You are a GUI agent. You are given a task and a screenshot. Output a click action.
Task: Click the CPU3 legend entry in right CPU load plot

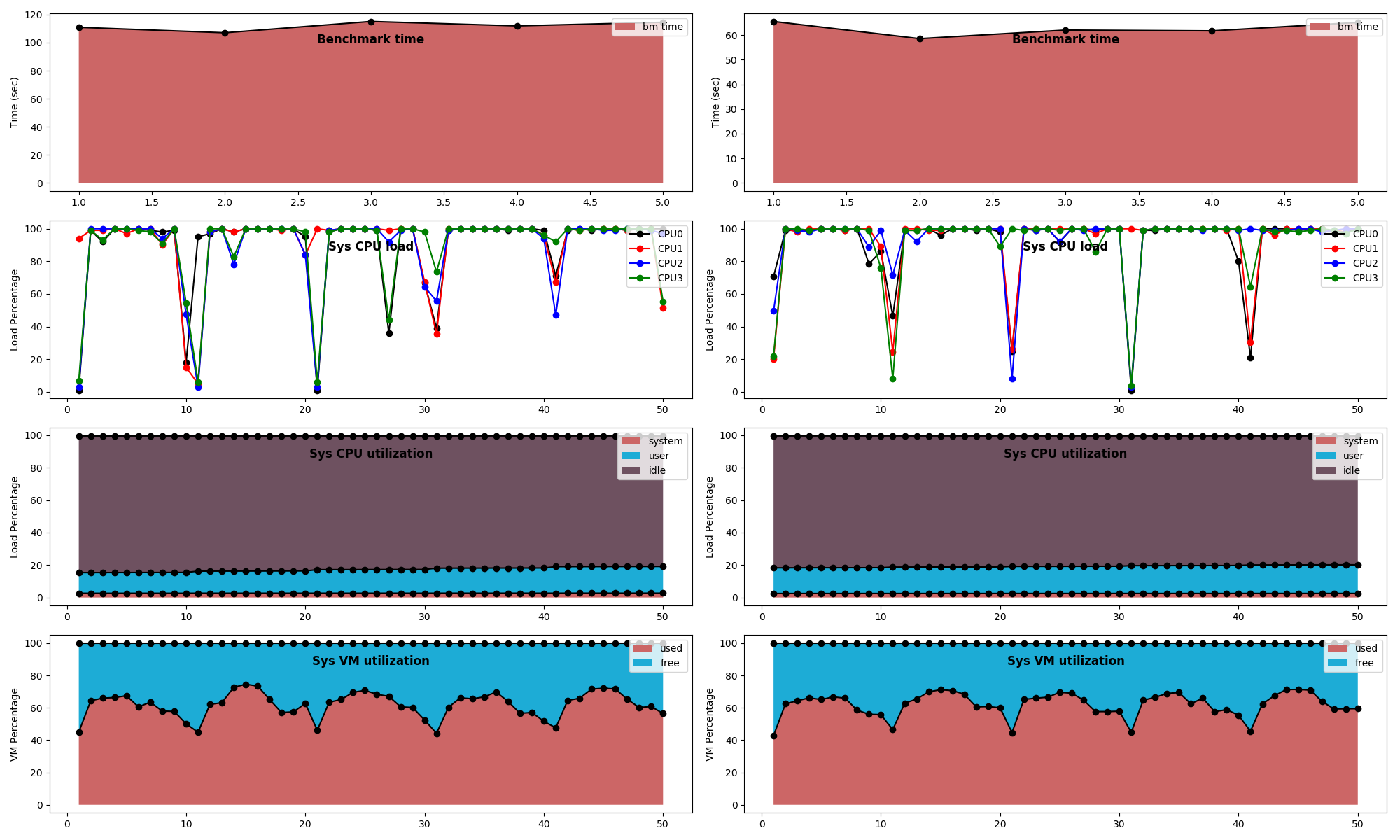coord(1350,278)
